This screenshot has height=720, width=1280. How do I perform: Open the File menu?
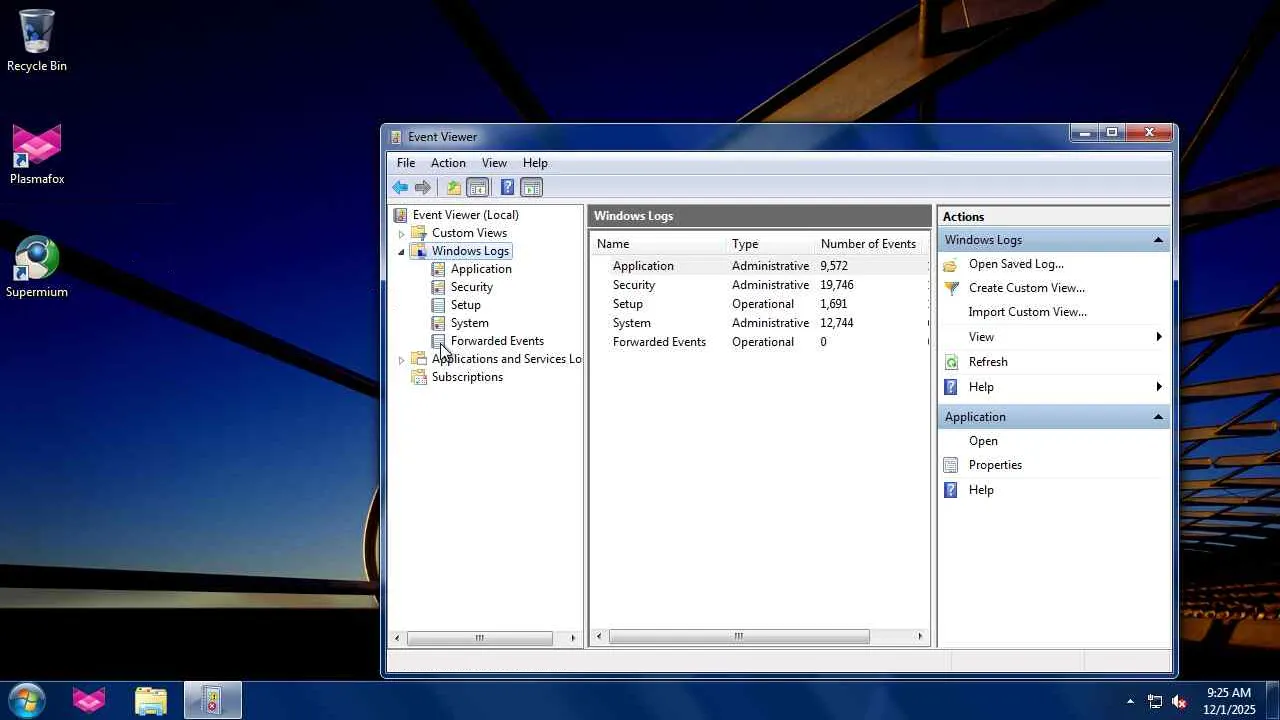point(406,163)
